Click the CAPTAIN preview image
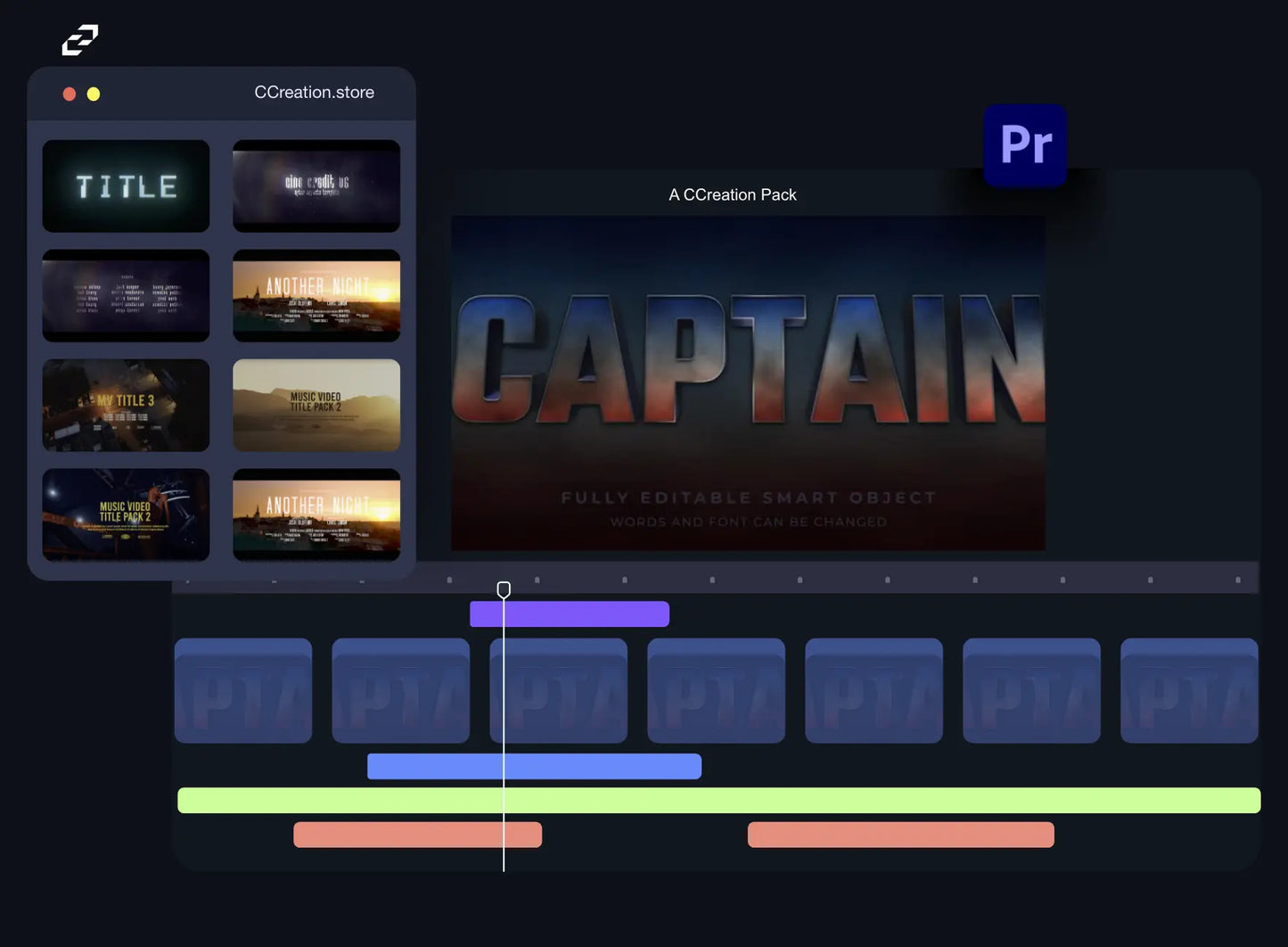The image size is (1288, 947). click(x=748, y=382)
